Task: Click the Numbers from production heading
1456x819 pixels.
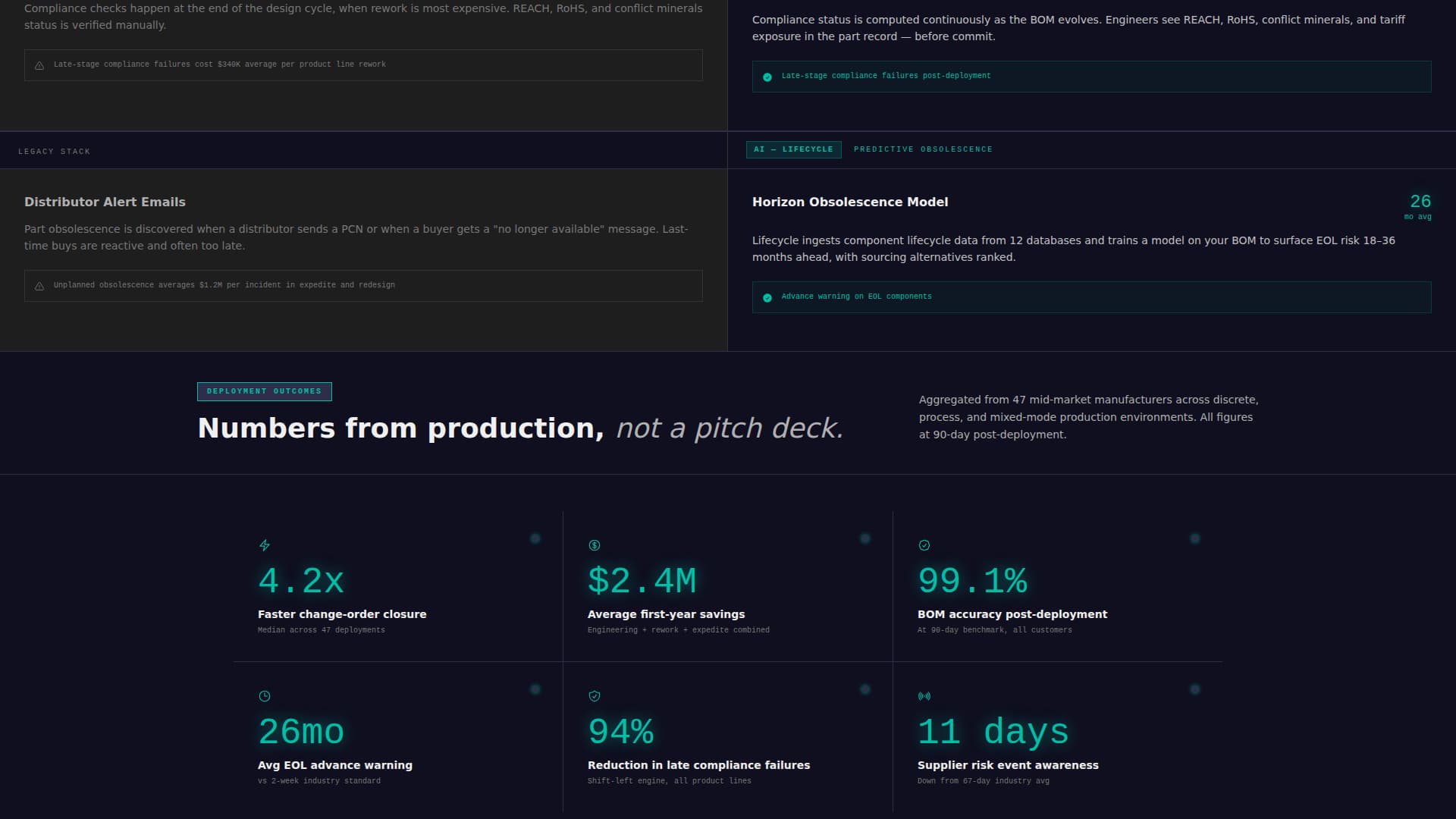Action: (x=520, y=428)
